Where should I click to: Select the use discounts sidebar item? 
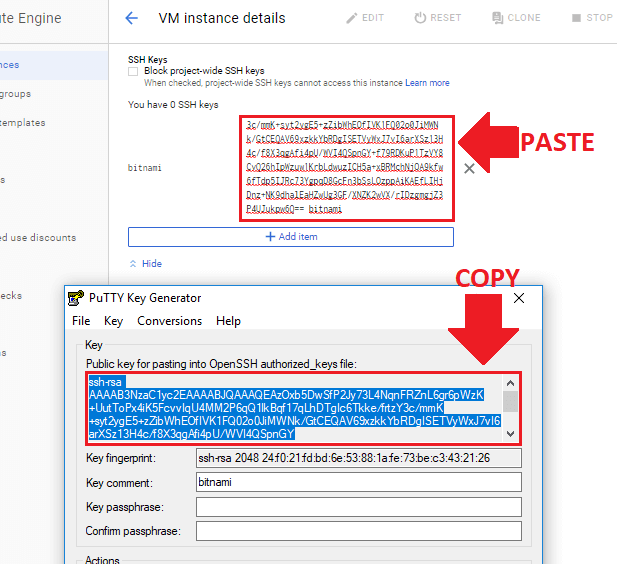click(38, 238)
